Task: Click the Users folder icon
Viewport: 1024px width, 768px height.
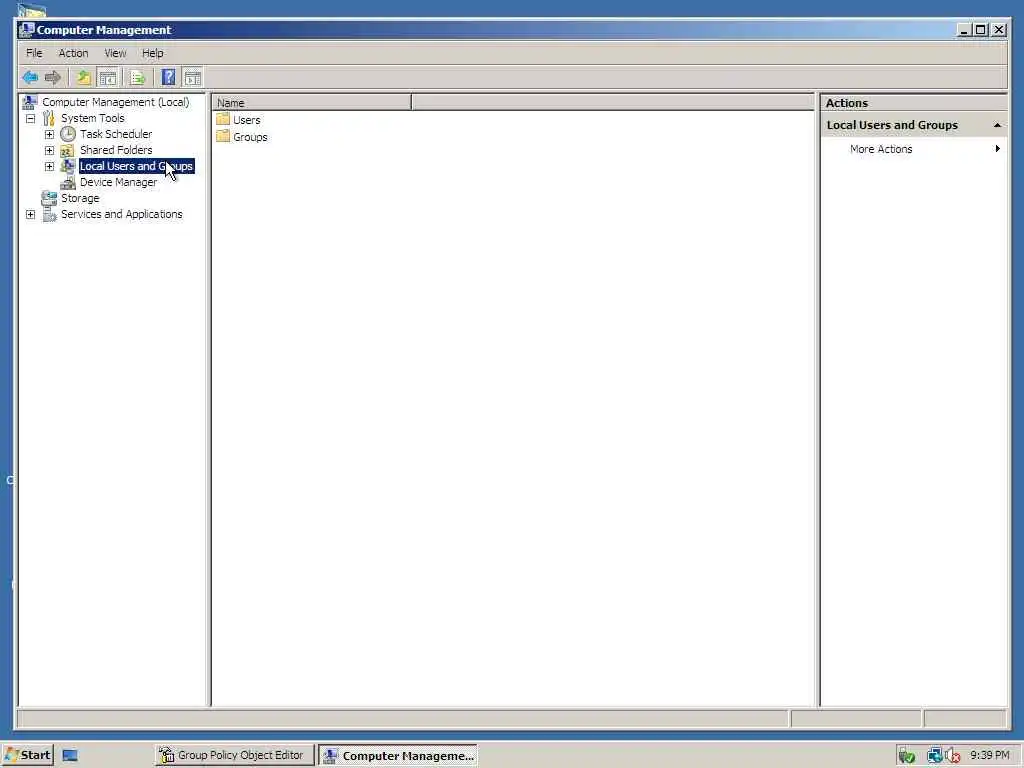Action: [x=223, y=120]
